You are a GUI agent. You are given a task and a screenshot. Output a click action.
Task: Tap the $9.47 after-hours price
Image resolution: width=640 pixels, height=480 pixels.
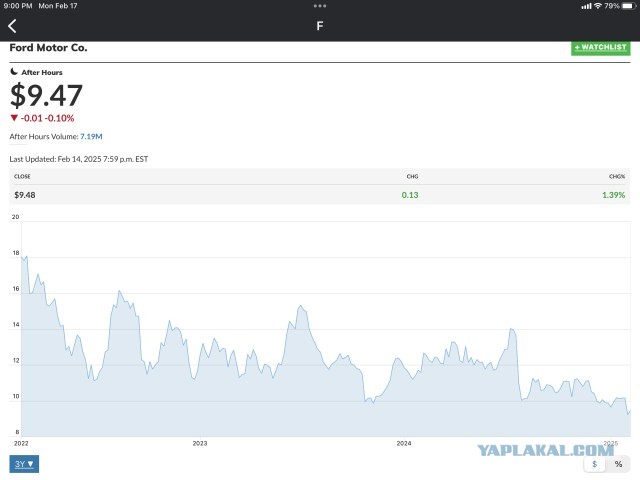tap(46, 95)
